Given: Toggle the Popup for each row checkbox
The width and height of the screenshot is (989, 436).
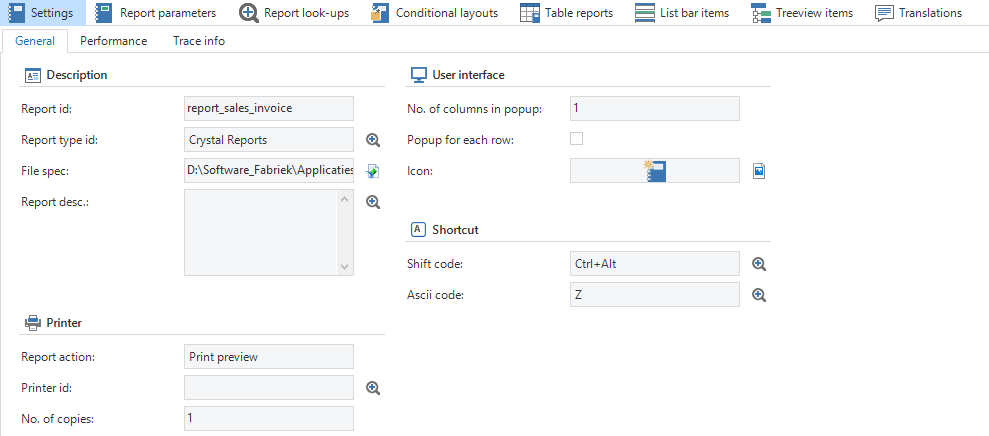Looking at the screenshot, I should click(x=576, y=139).
